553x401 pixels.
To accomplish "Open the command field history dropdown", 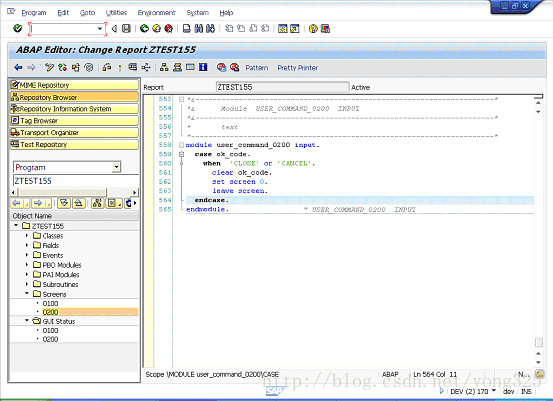I will [100, 29].
